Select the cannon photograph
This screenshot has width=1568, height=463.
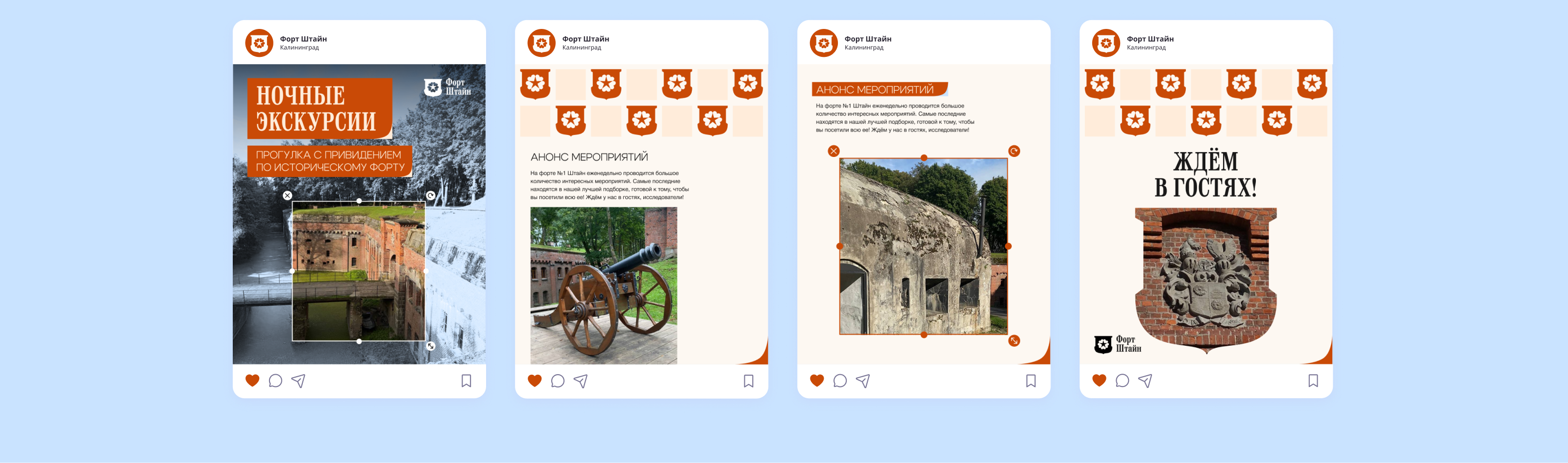pos(603,285)
